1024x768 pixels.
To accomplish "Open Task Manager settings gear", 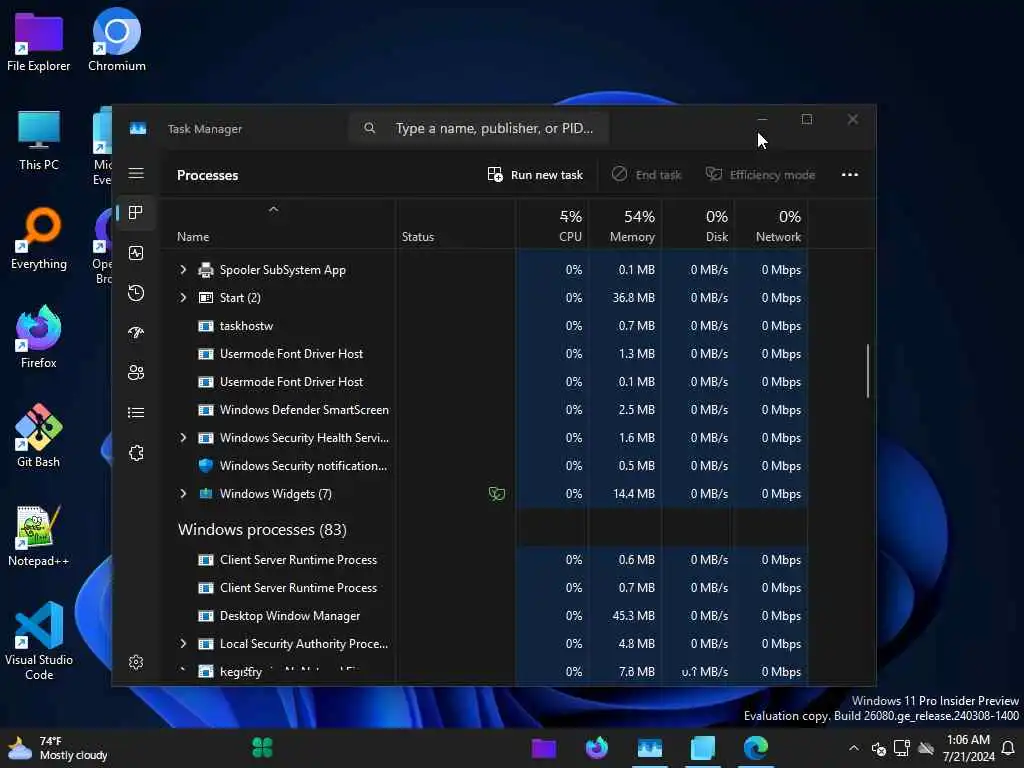I will pyautogui.click(x=136, y=662).
